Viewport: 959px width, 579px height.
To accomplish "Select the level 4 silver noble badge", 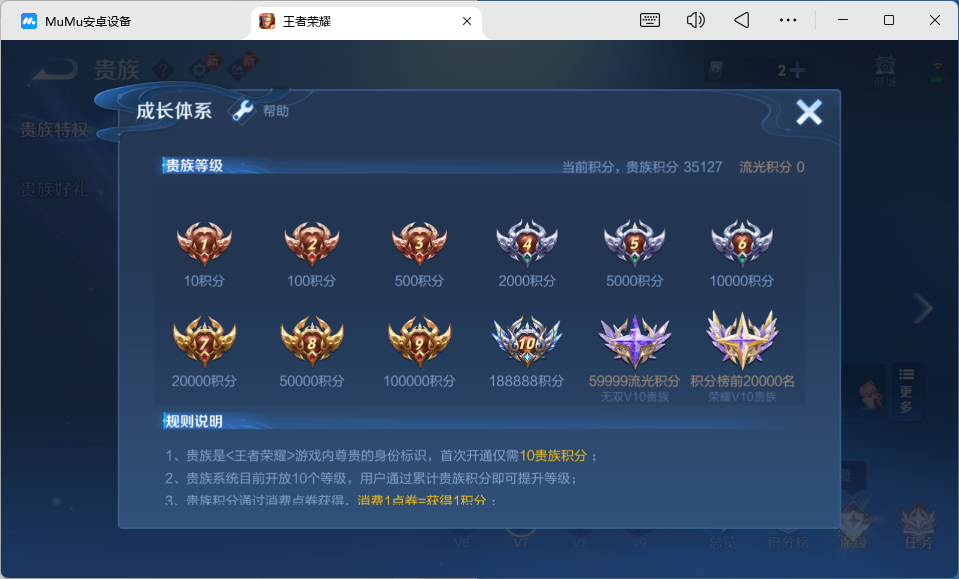I will coord(527,243).
